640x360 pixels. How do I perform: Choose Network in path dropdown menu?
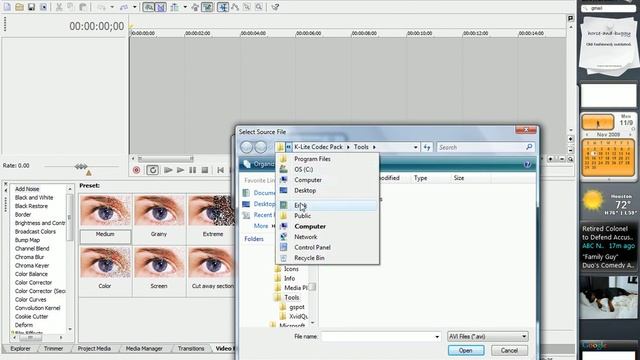tap(327, 237)
